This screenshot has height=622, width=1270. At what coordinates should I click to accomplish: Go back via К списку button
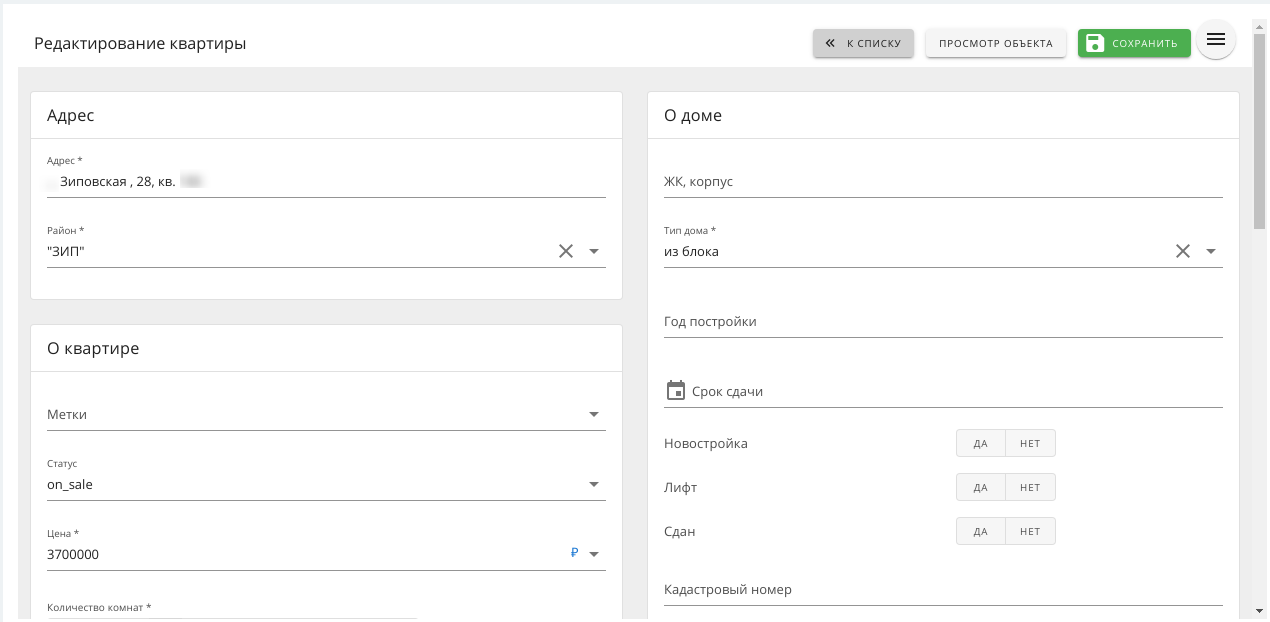863,43
